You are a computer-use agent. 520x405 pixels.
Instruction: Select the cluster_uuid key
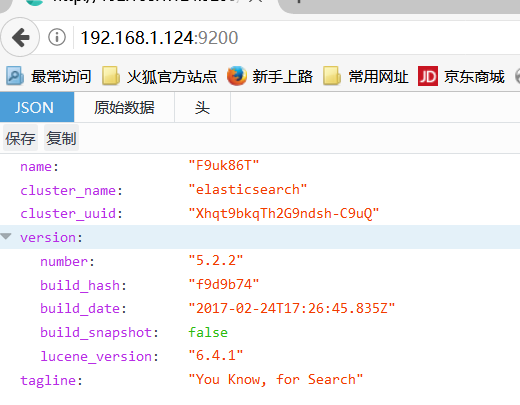pos(71,213)
